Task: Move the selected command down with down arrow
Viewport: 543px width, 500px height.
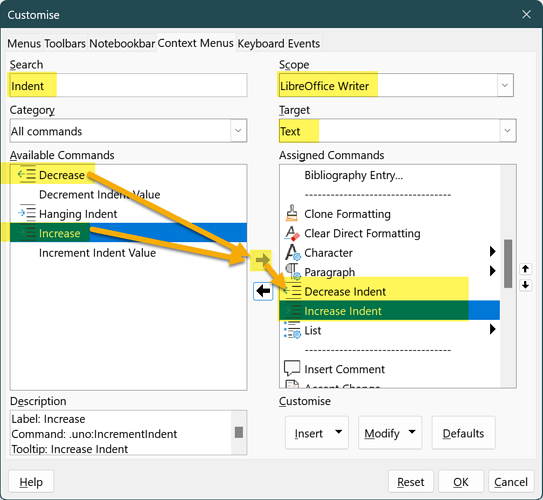Action: point(525,285)
